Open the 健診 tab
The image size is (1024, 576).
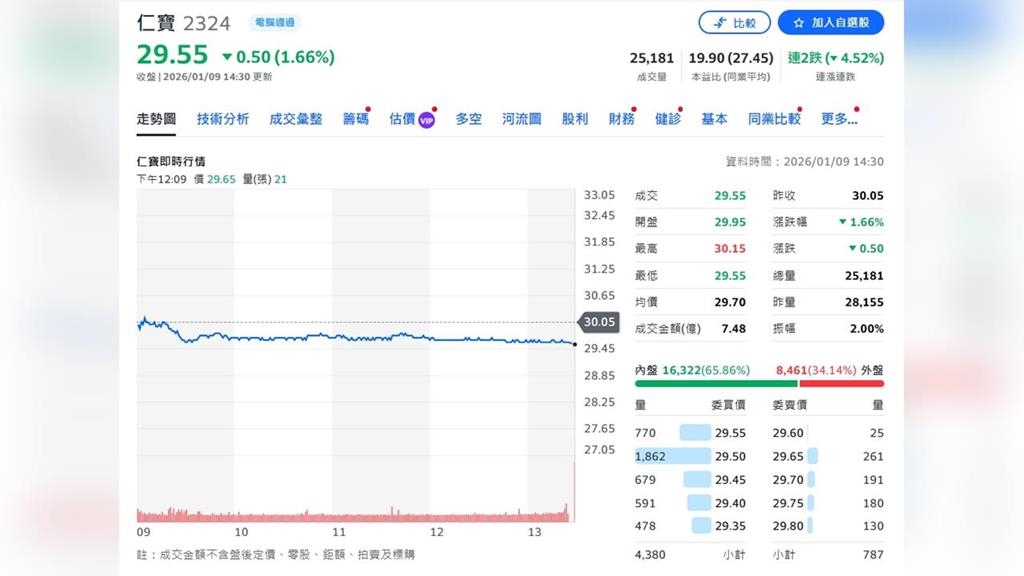667,119
